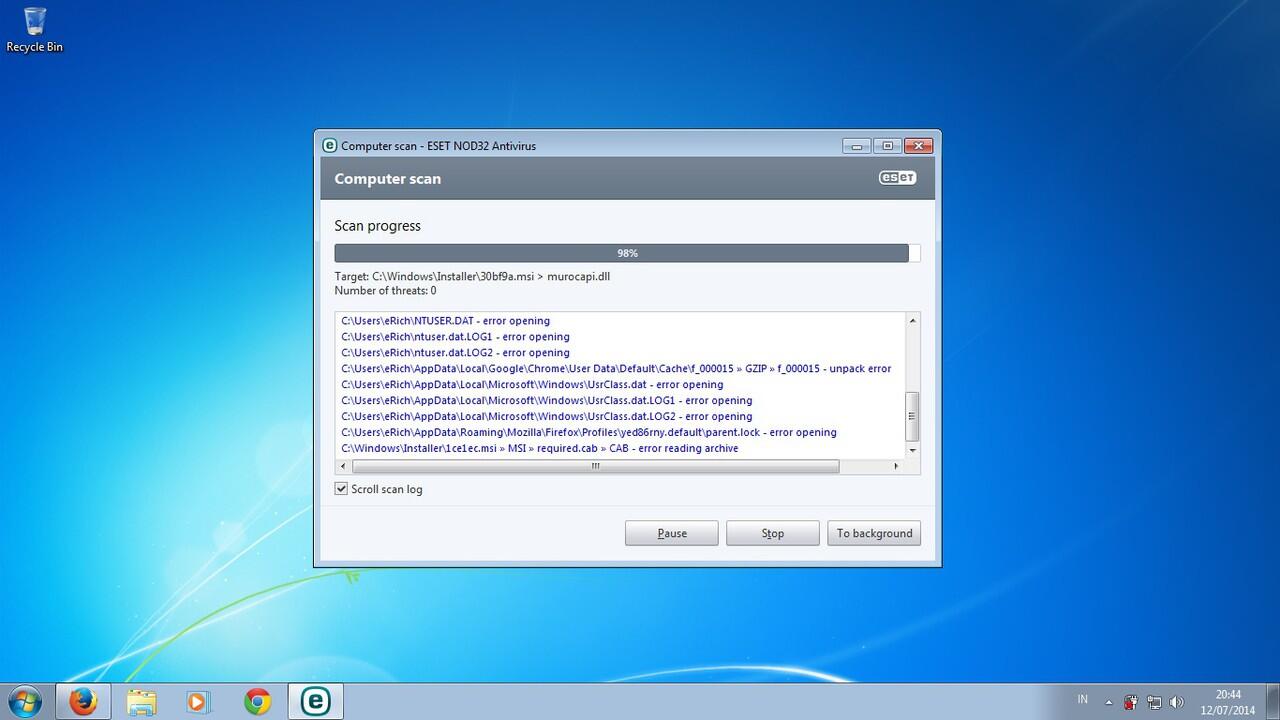Show hidden system tray icons
The image size is (1280, 720).
1108,702
